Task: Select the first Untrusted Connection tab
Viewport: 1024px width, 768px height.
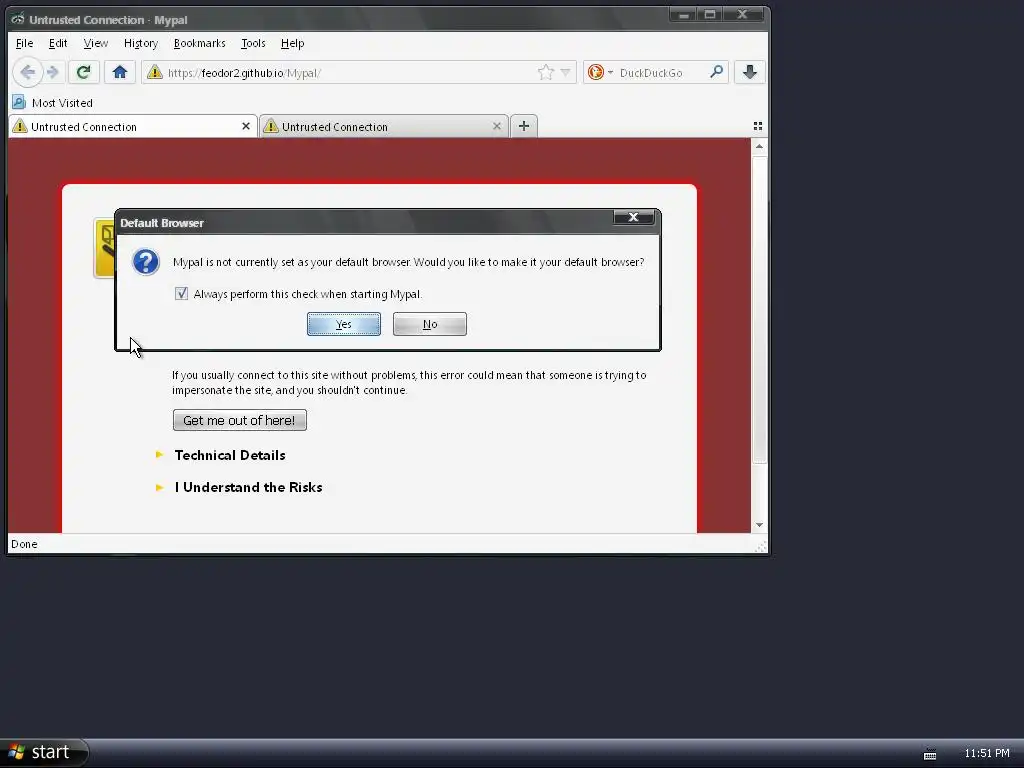Action: pos(133,127)
